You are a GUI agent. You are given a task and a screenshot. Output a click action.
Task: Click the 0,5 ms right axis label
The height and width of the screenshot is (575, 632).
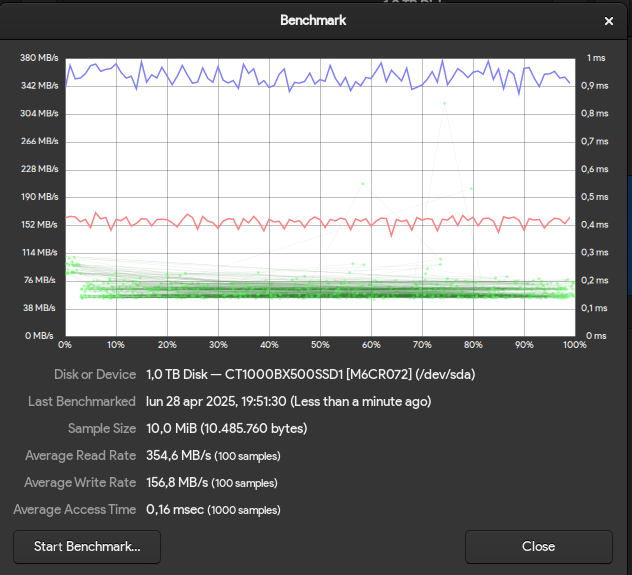tap(595, 197)
